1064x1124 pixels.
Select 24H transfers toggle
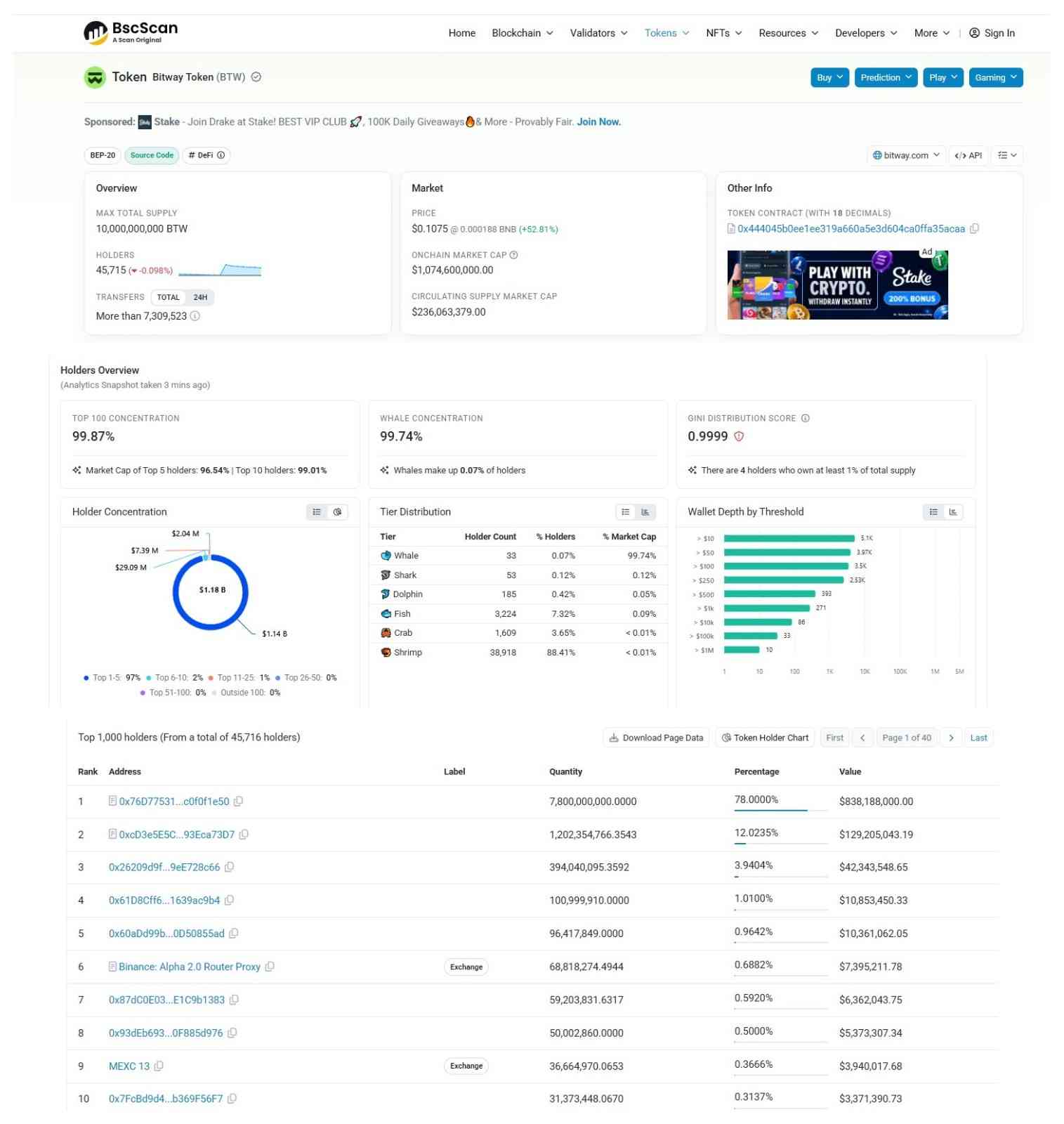tap(200, 298)
